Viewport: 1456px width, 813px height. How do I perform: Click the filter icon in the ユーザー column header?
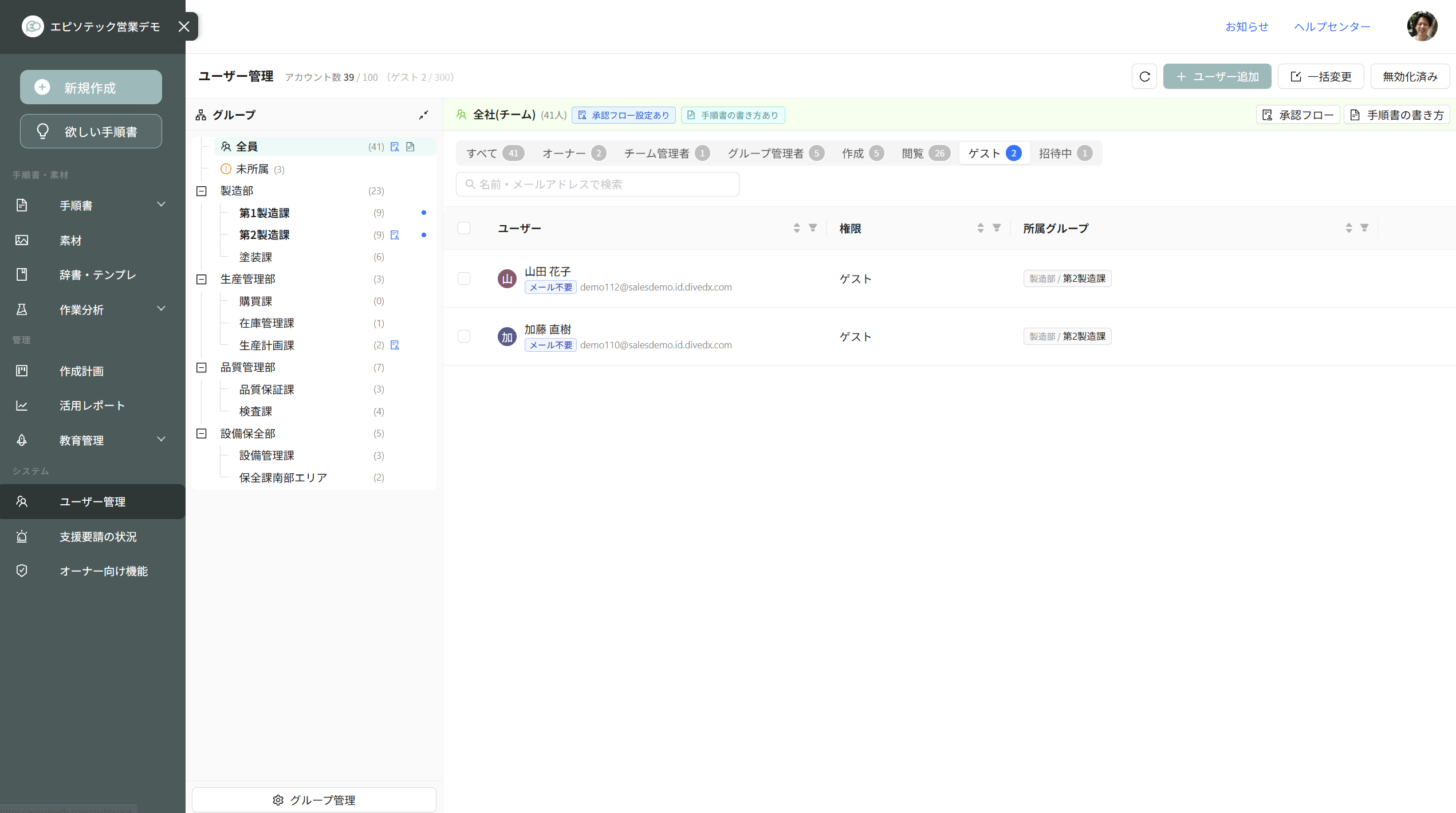click(x=813, y=228)
